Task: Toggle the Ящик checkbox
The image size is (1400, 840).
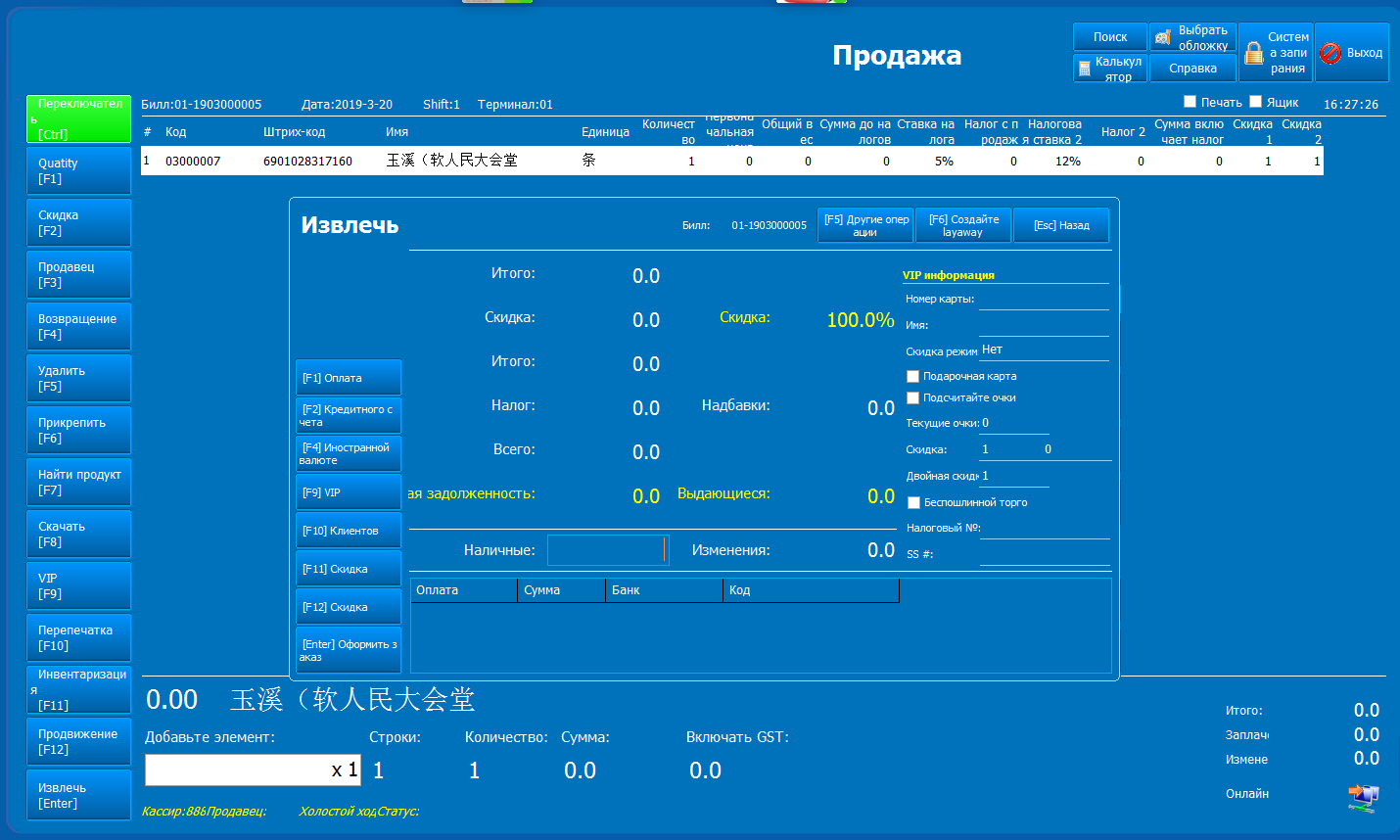Action: tap(1256, 102)
